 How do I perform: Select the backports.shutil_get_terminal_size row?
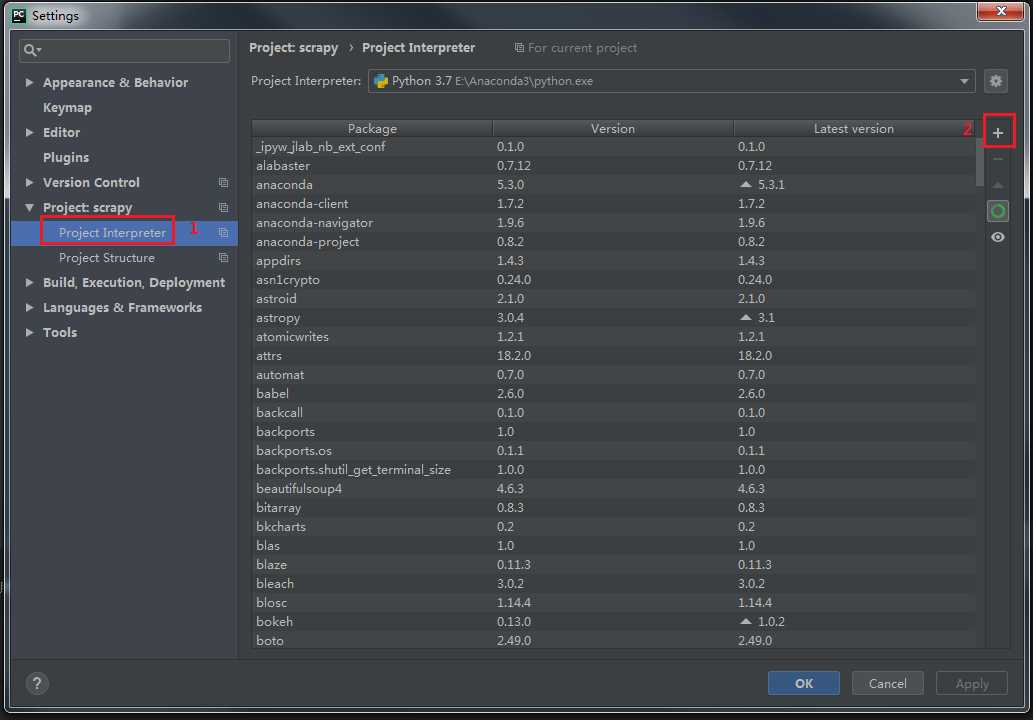click(x=613, y=470)
